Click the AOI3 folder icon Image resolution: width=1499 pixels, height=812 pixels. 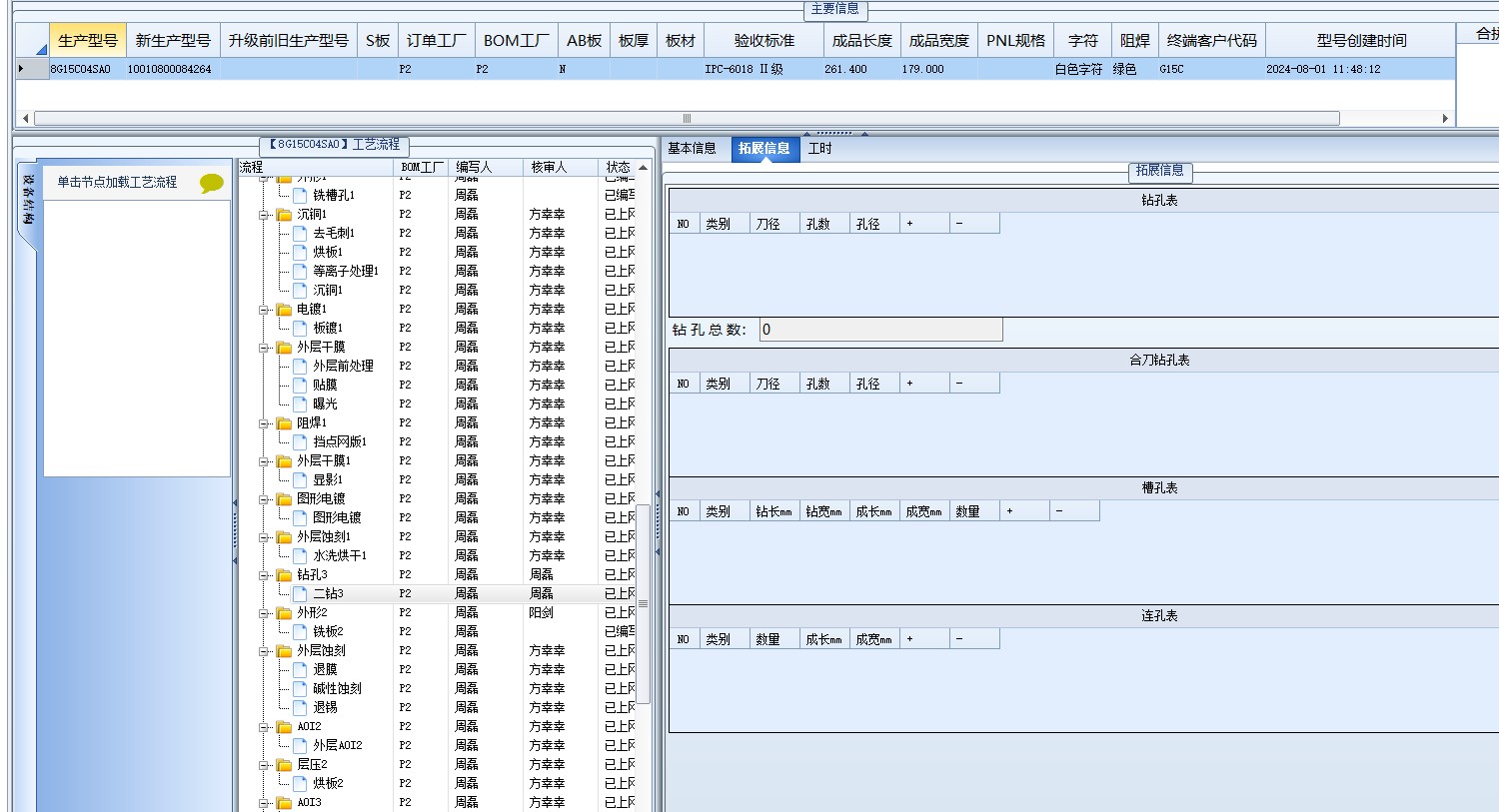[x=284, y=803]
